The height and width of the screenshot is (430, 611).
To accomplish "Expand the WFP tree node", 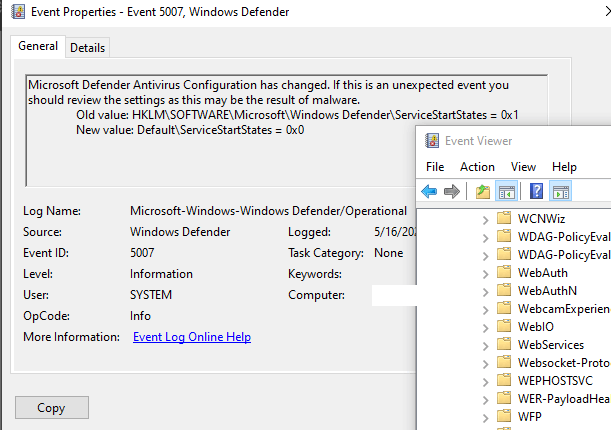I will pyautogui.click(x=485, y=418).
